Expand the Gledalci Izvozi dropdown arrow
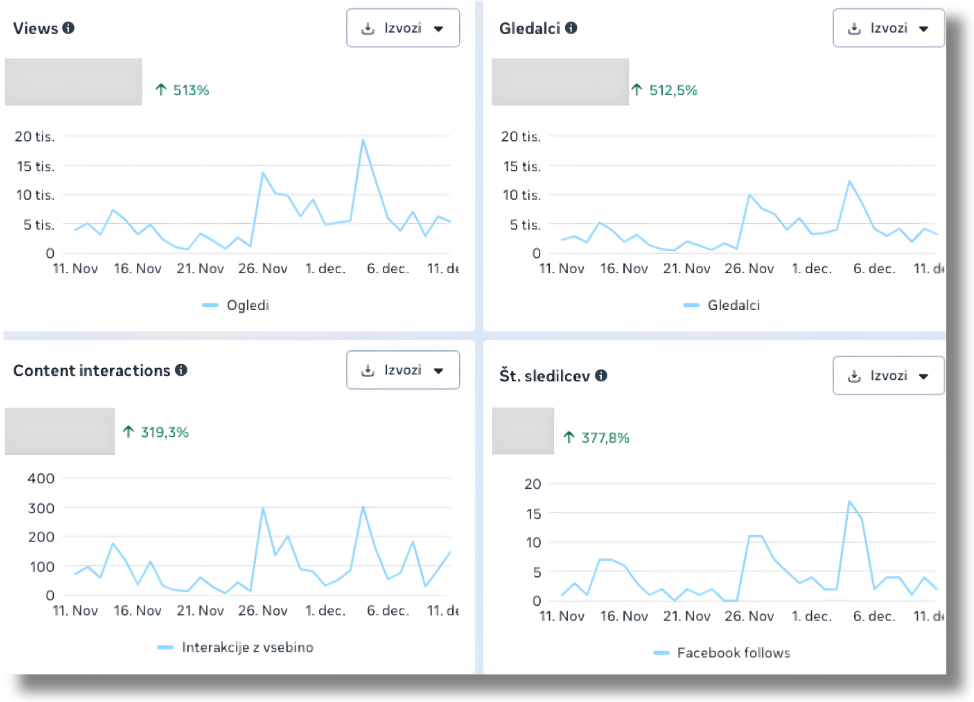974x702 pixels. pos(924,29)
